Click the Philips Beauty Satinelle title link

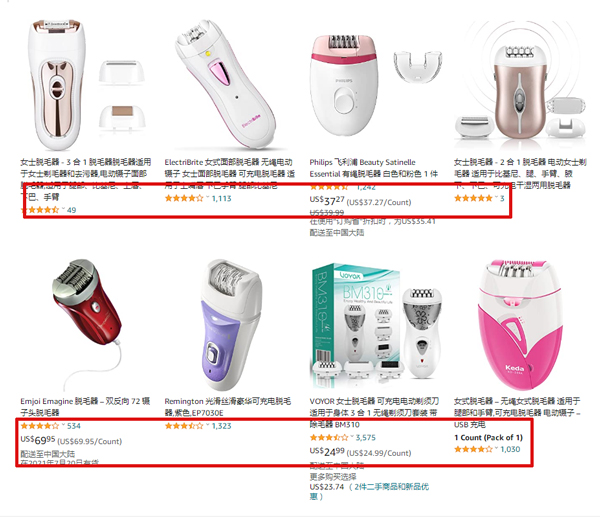pyautogui.click(x=373, y=168)
